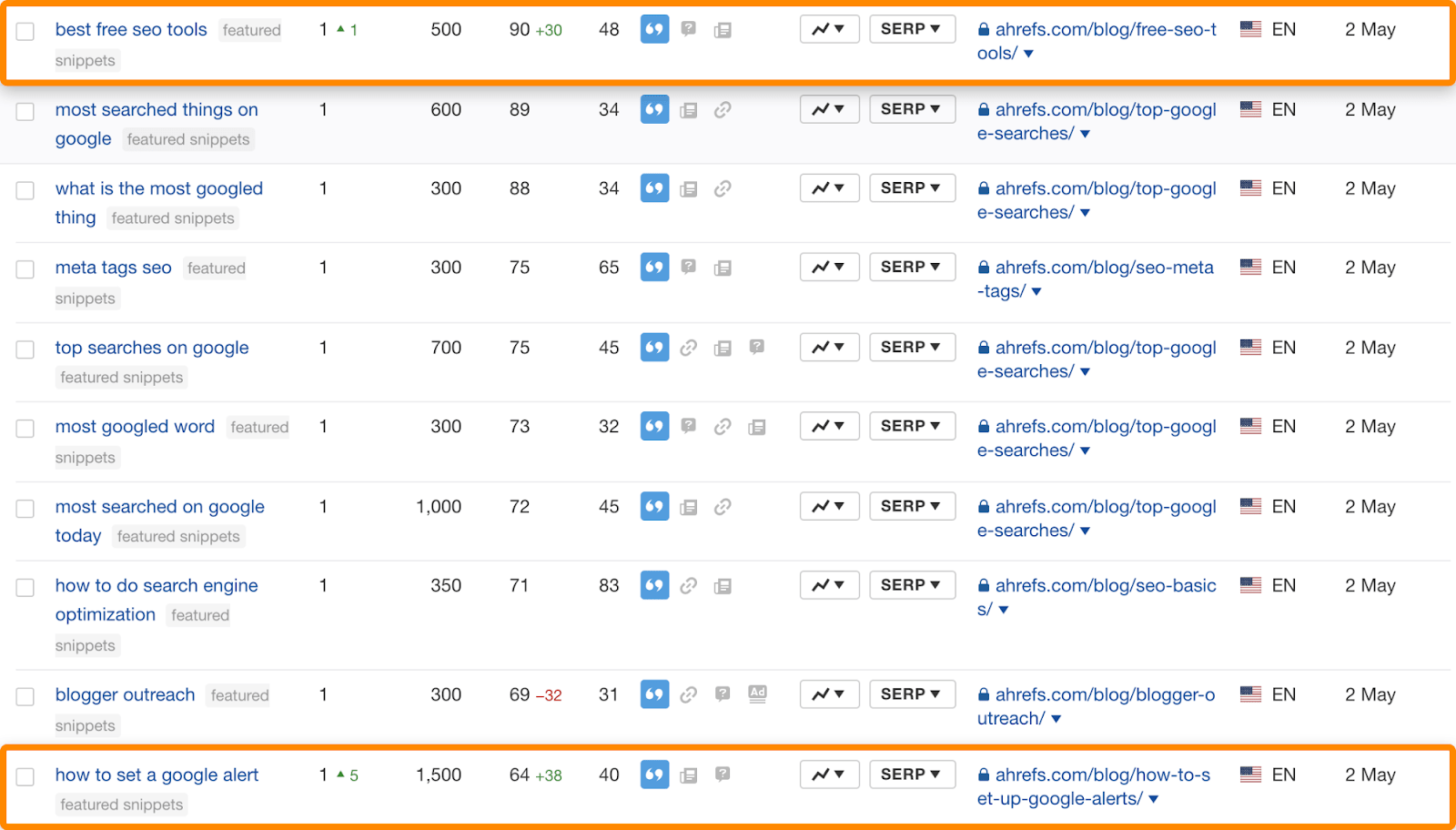The height and width of the screenshot is (830, 1456).
Task: Open the SERP dropdown for 'meta tags seo'
Action: pos(912,267)
